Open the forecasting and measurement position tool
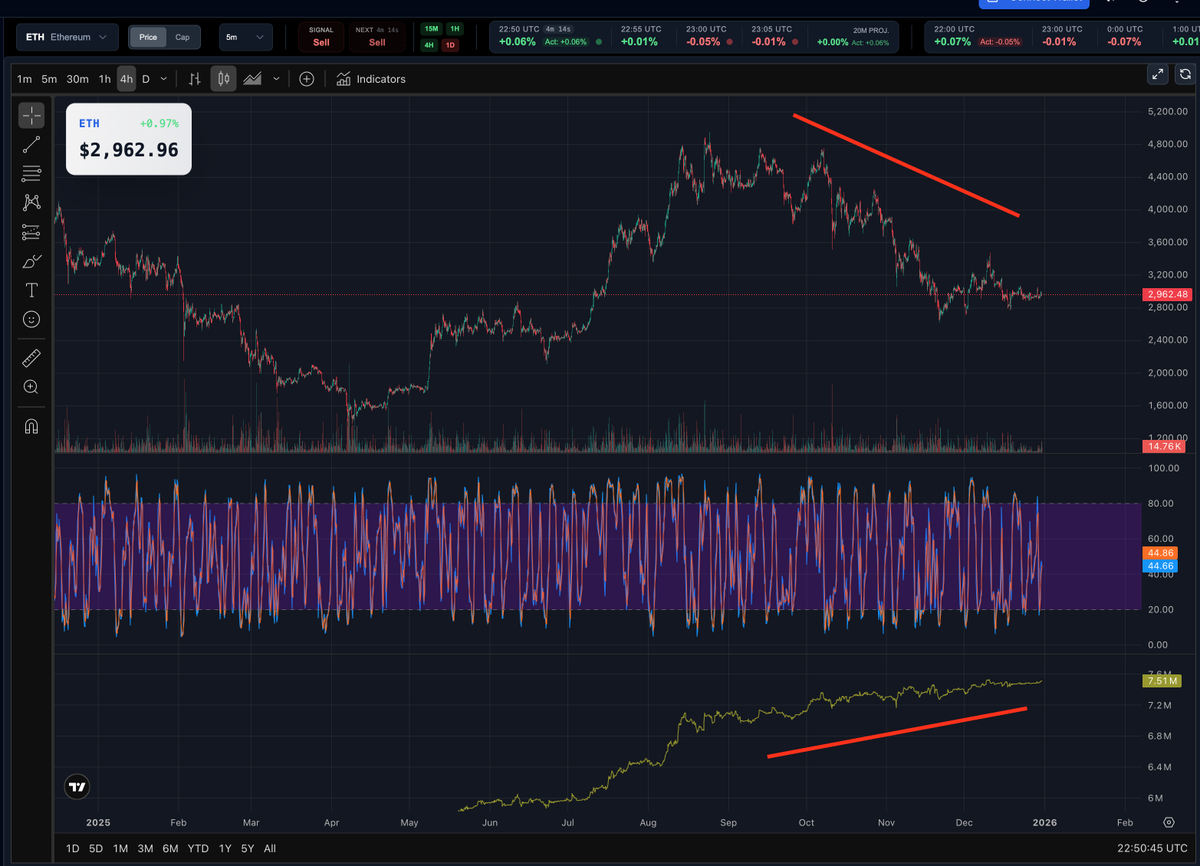Viewport: 1200px width, 866px height. (x=31, y=232)
